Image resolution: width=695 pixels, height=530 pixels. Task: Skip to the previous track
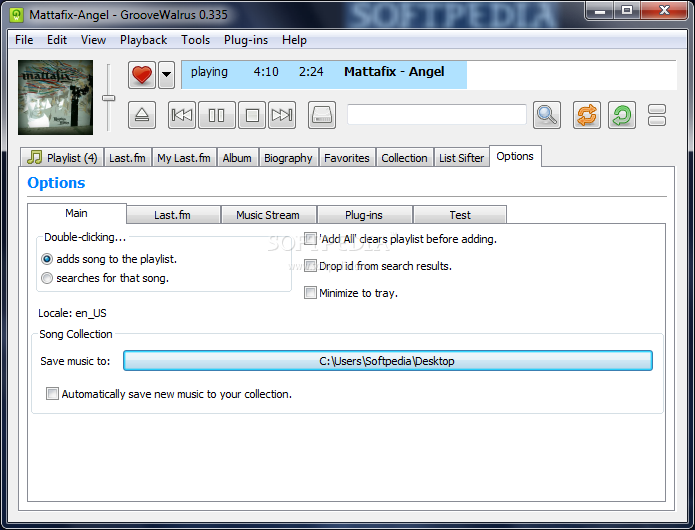(182, 115)
